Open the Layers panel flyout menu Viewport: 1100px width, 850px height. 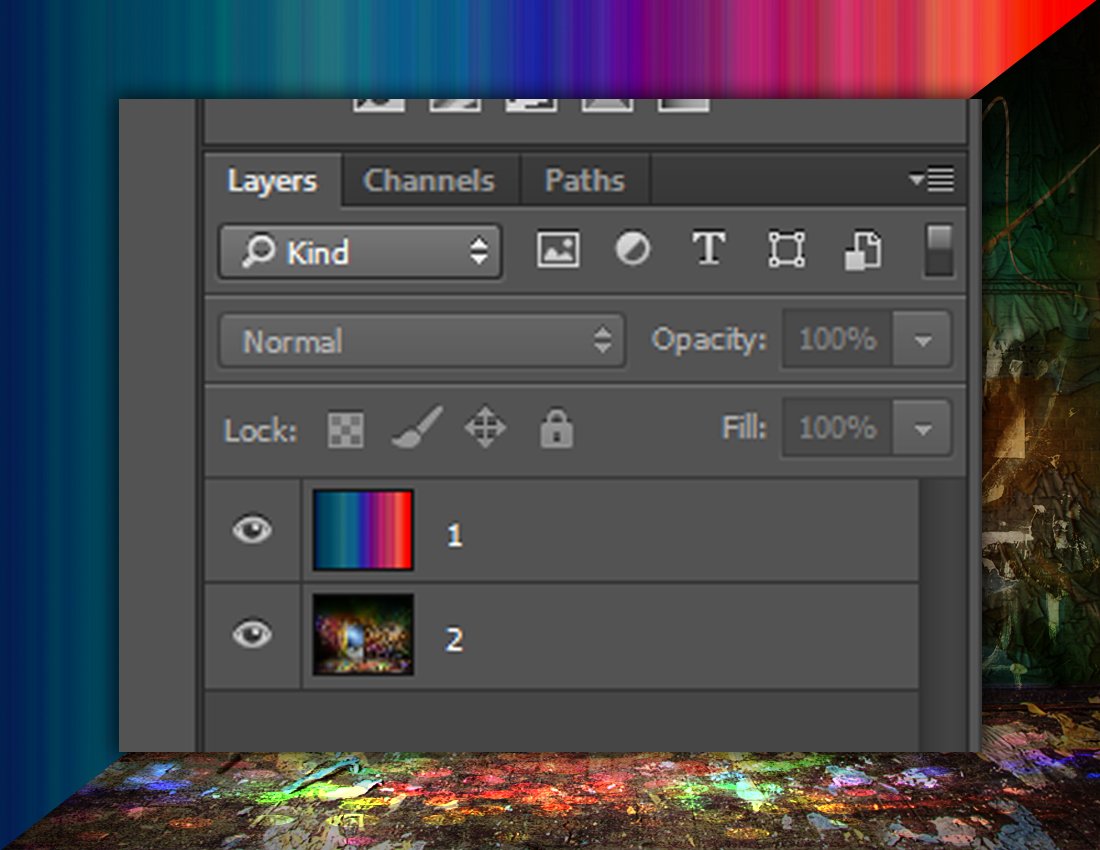[932, 180]
